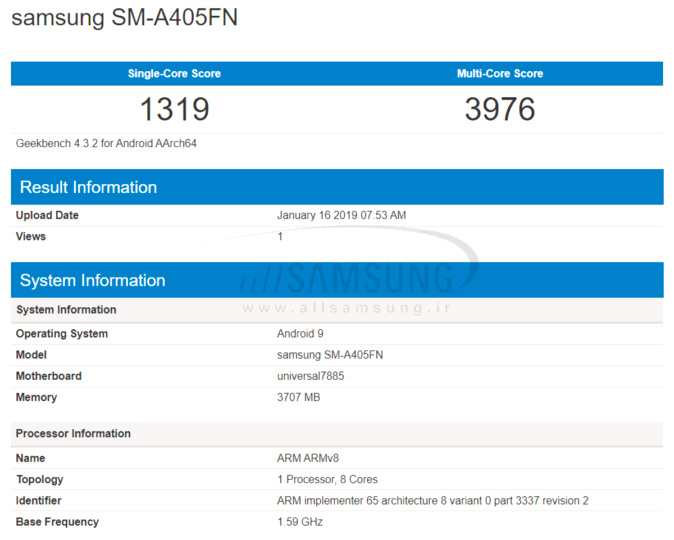The image size is (674, 540).
Task: Select the Multi-Core Score header
Action: [500, 74]
